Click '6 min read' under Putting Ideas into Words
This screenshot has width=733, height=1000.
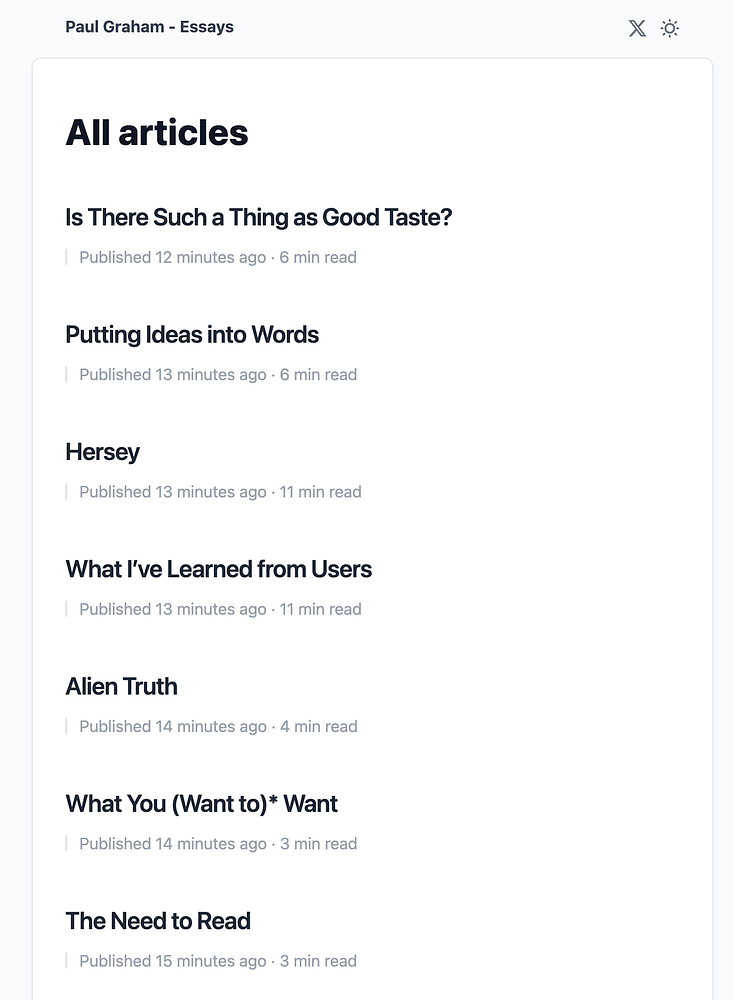[x=318, y=374]
